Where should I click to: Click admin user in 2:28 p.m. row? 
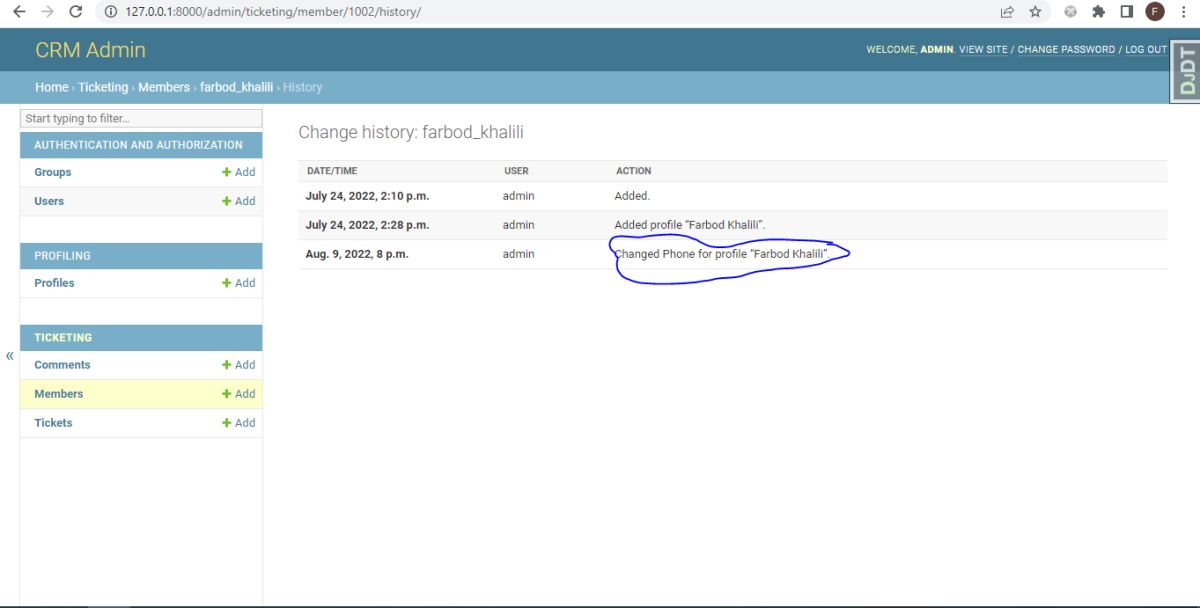(518, 225)
